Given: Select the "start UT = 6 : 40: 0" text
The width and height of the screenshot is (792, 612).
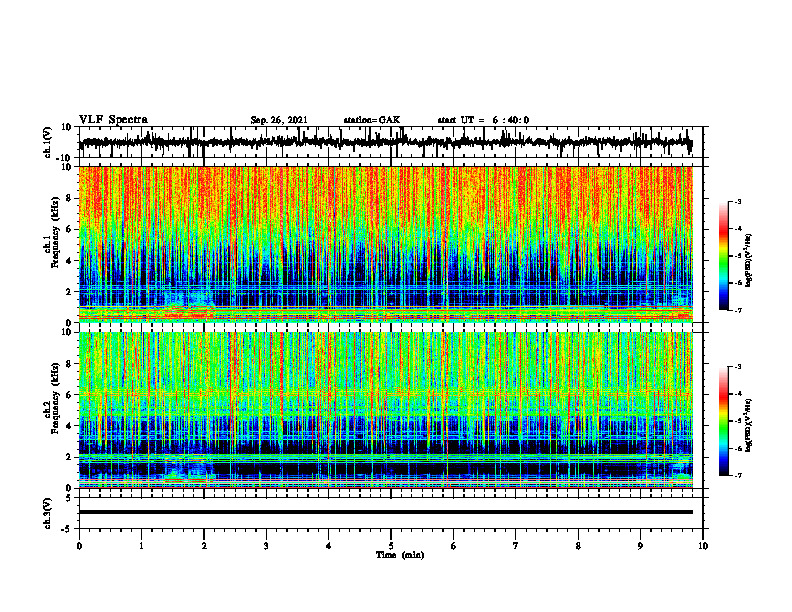Looking at the screenshot, I should point(483,120).
